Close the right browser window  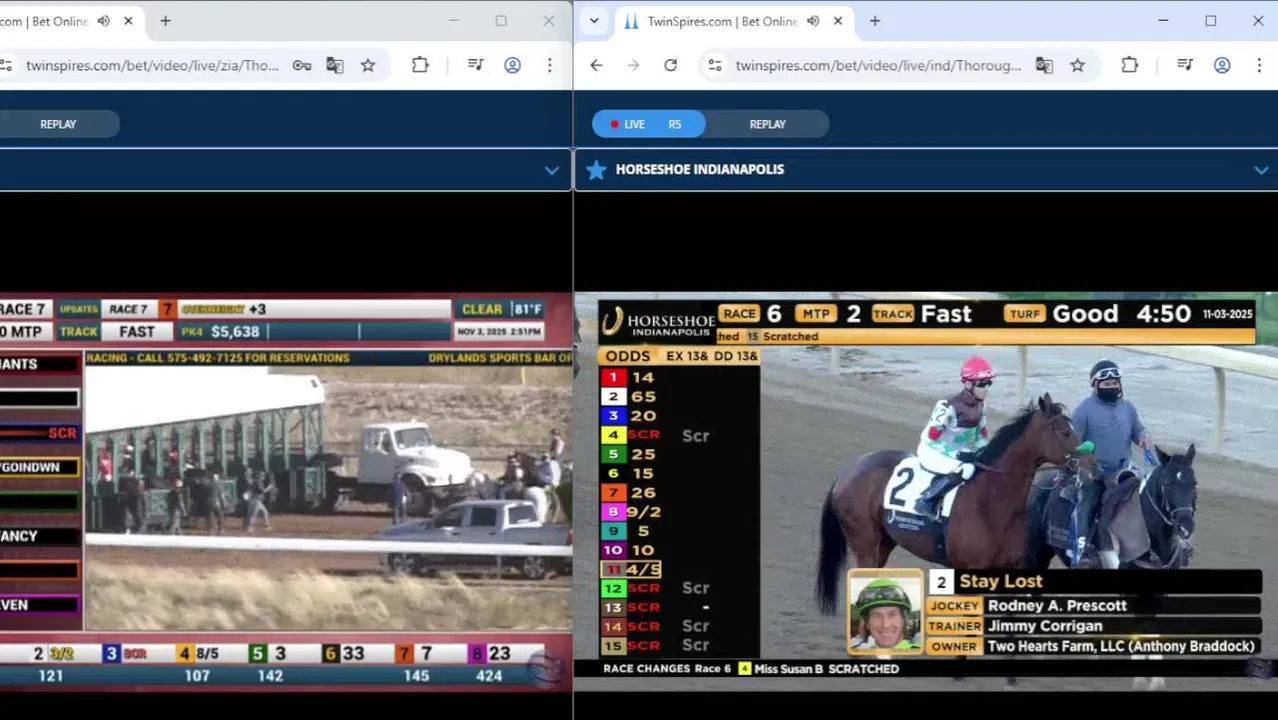pyautogui.click(x=1257, y=21)
